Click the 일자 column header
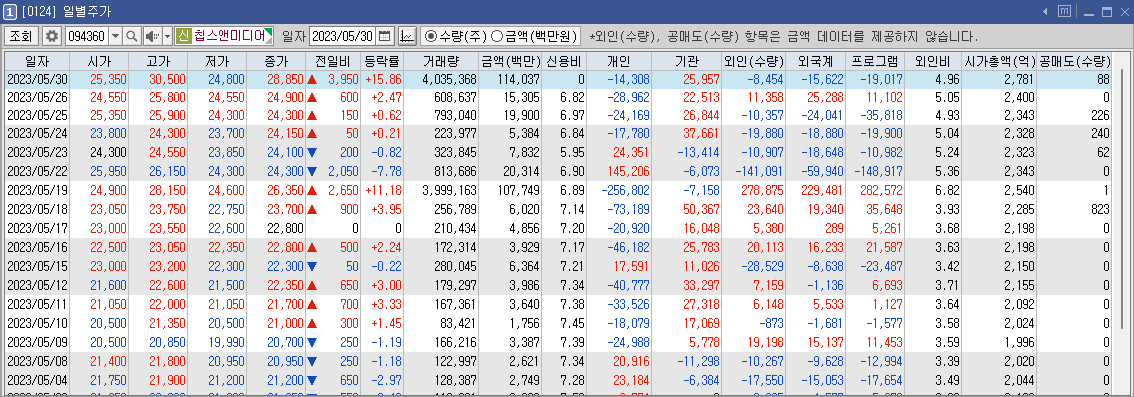Viewport: 1134px width, 397px height. tap(38, 61)
